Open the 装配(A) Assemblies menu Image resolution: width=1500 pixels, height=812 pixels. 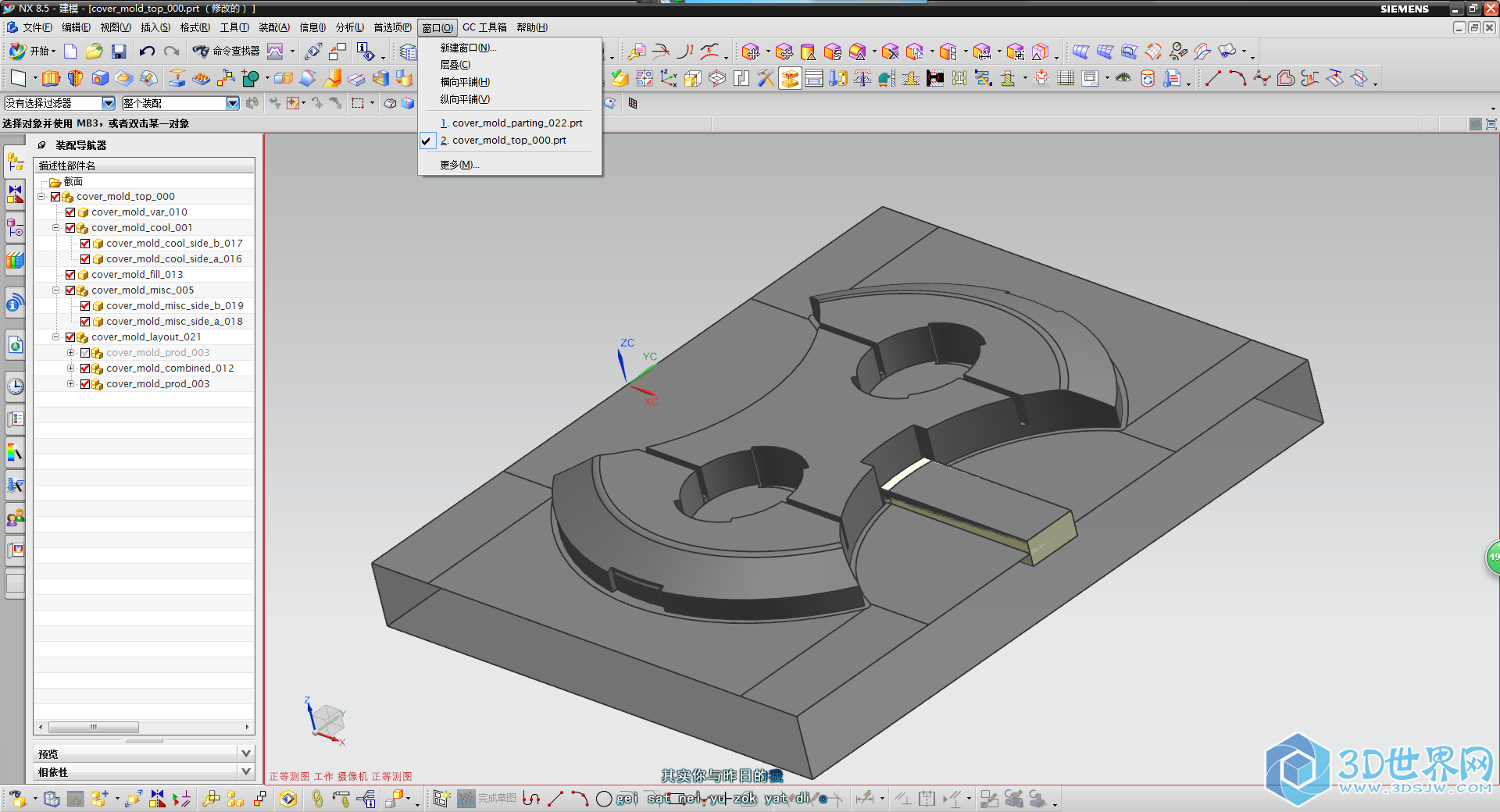274,27
